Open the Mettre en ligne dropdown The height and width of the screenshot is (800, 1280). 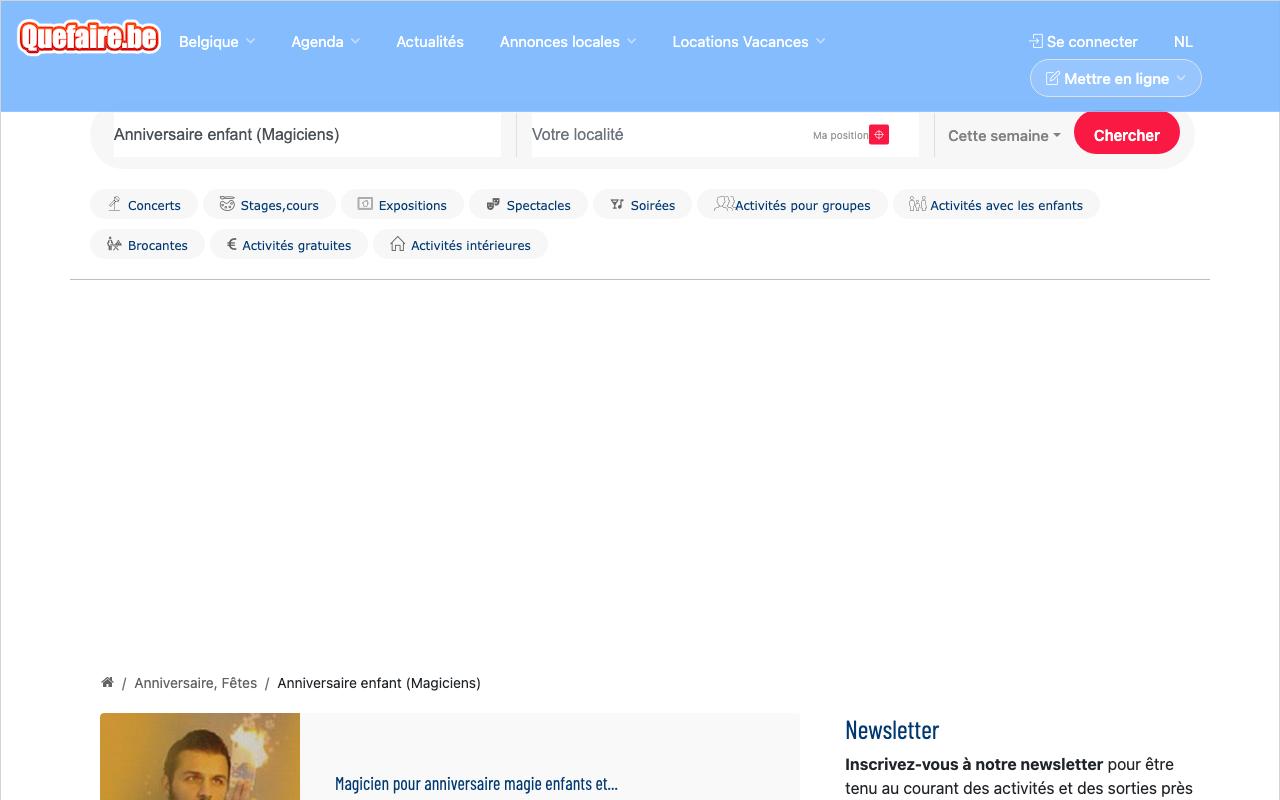[x=1116, y=78]
